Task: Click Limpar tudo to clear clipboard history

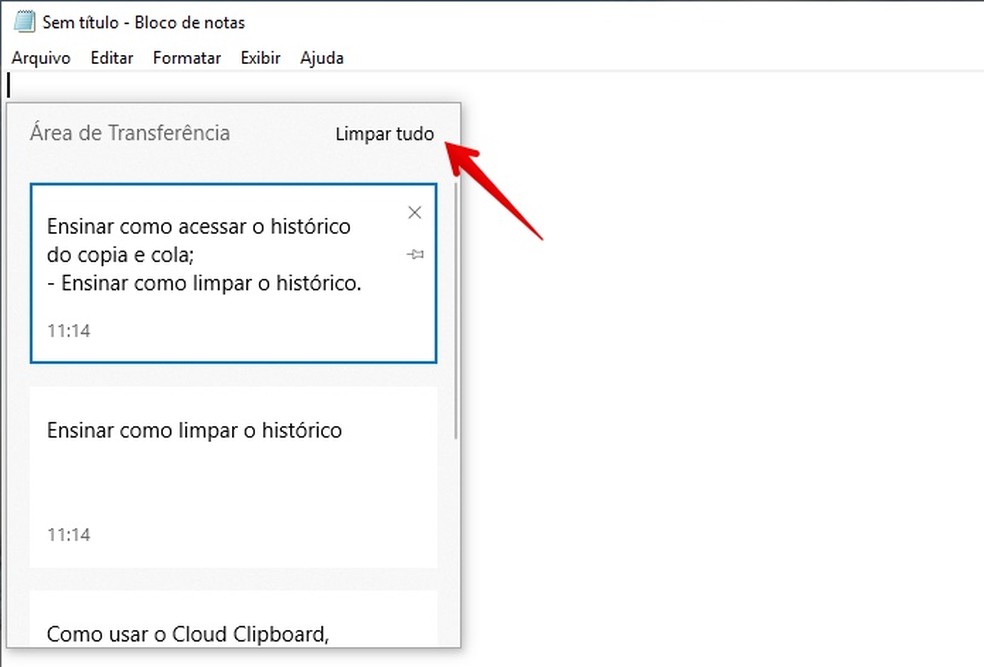Action: click(x=385, y=134)
